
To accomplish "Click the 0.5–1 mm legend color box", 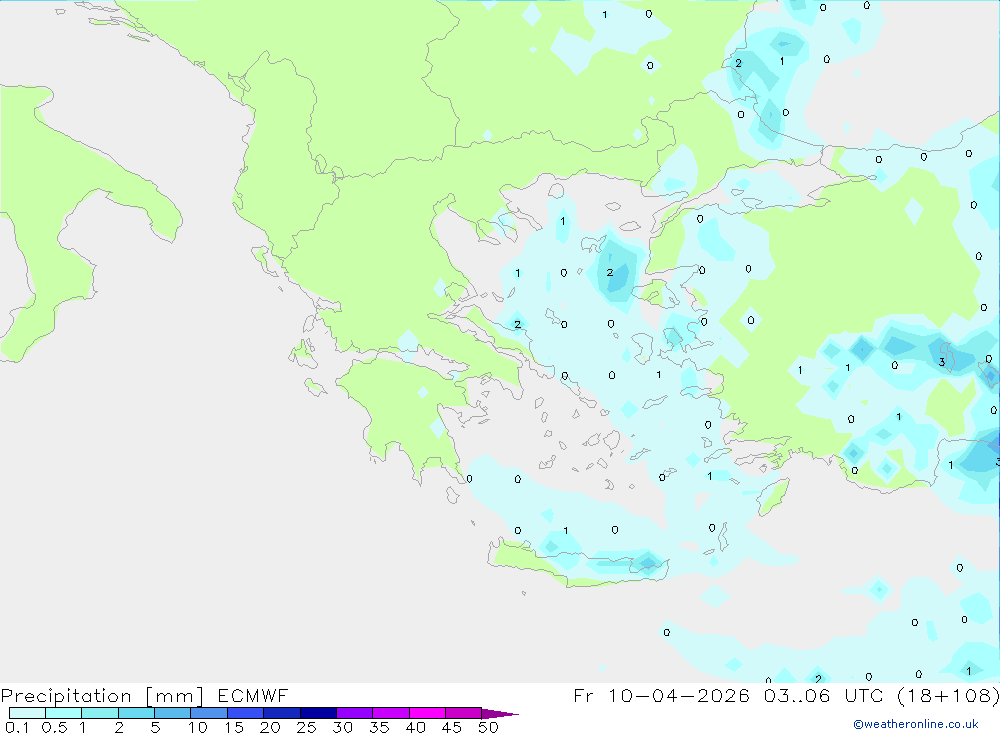I will point(64,713).
